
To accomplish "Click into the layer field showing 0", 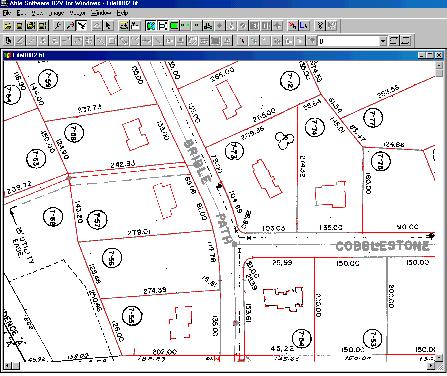I will click(x=348, y=41).
